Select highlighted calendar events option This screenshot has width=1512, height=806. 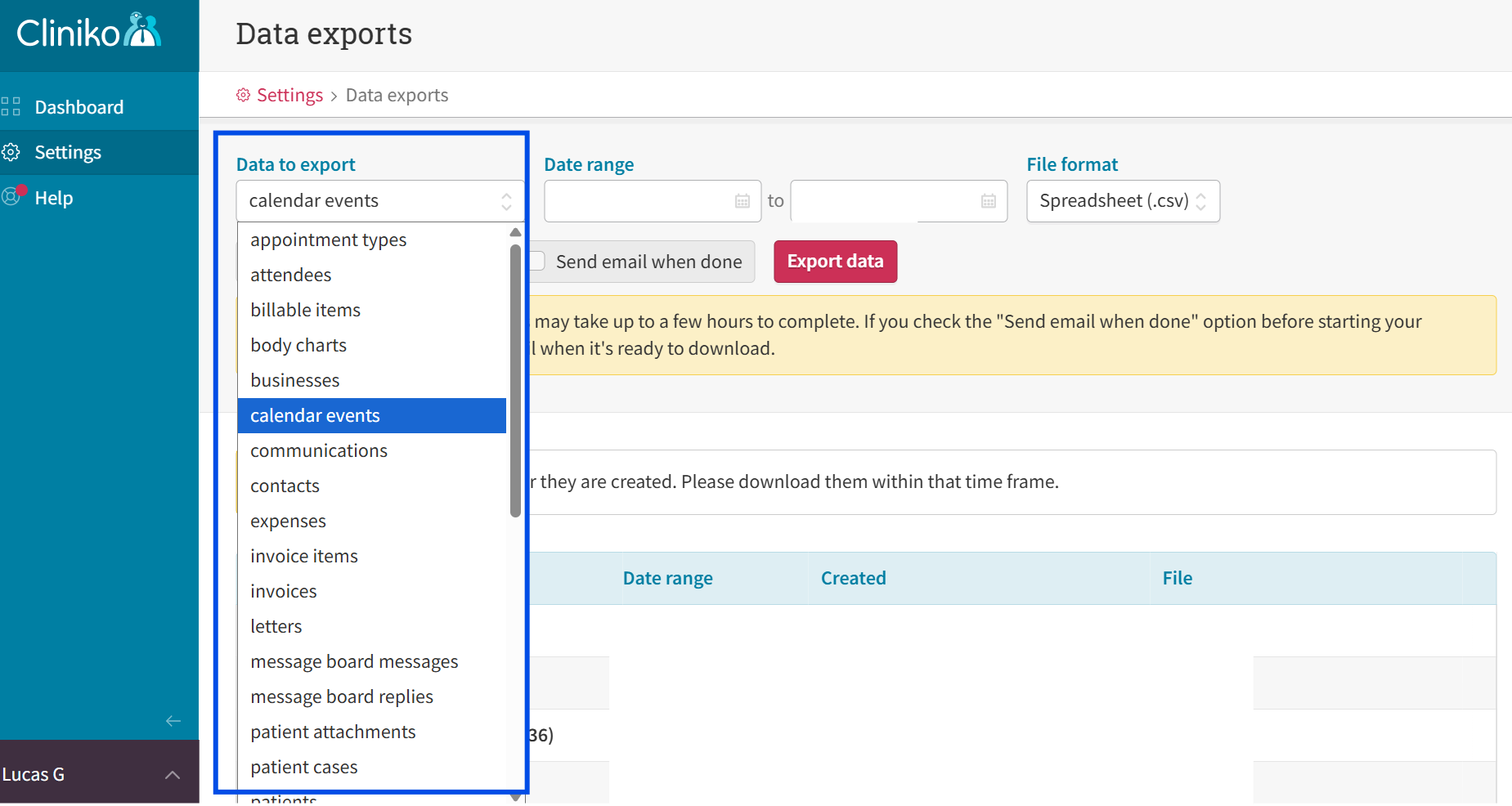pos(372,416)
